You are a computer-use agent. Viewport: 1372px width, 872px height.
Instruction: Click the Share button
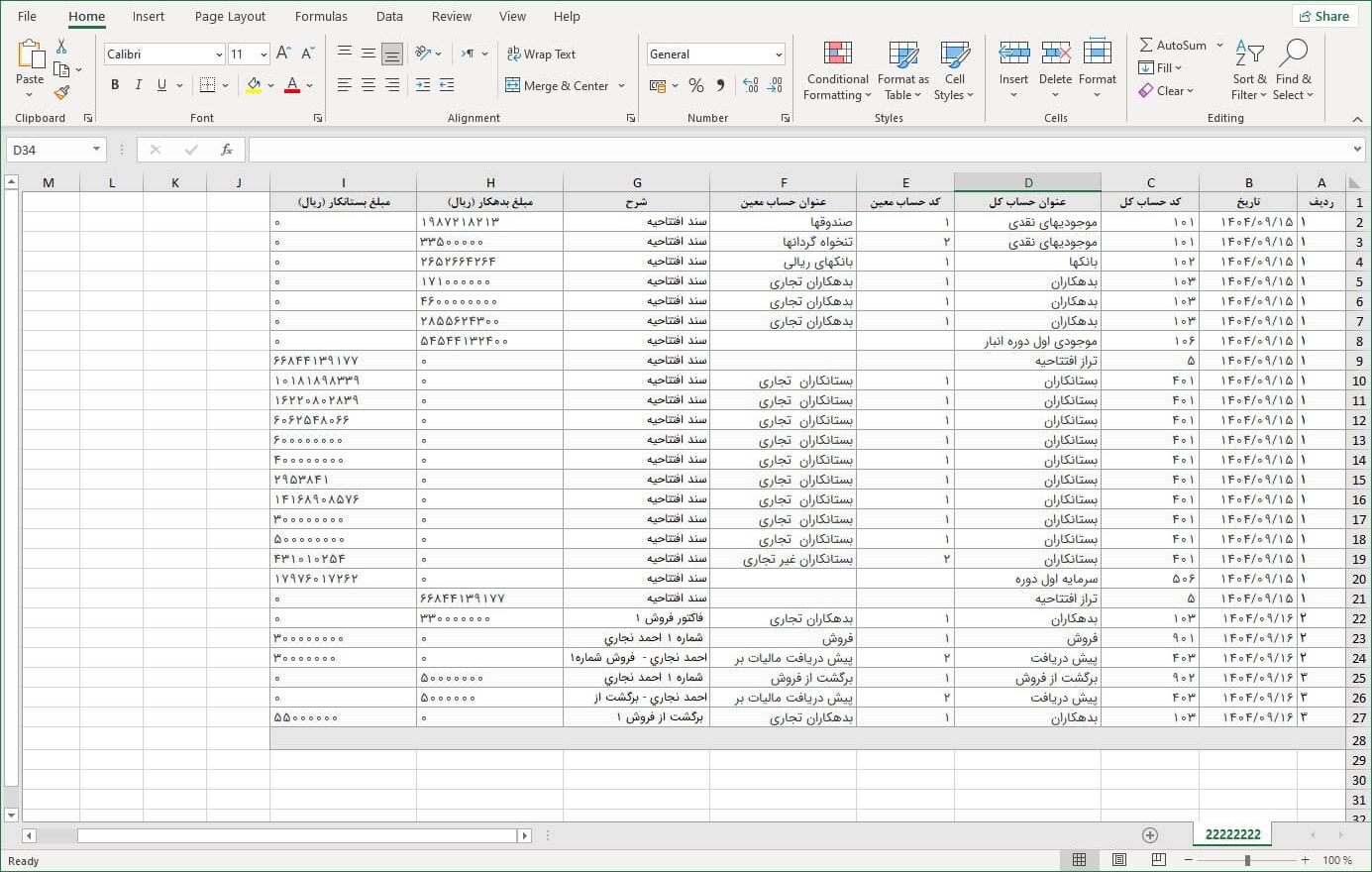[1324, 16]
